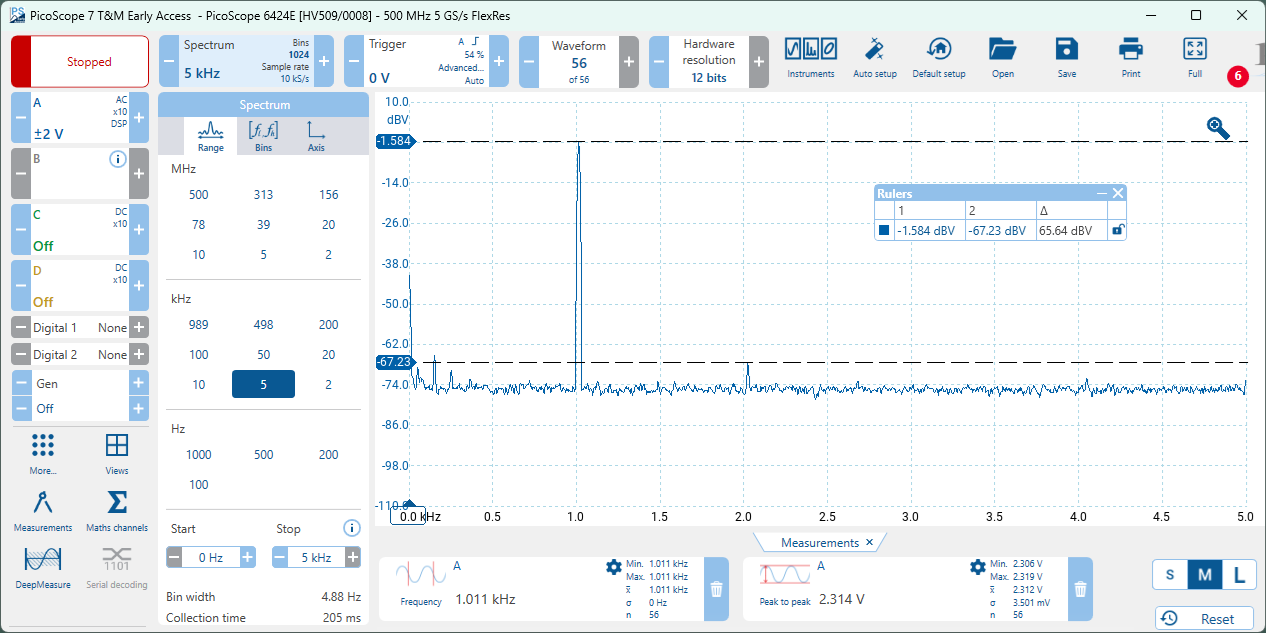The height and width of the screenshot is (633, 1266).
Task: Increase channel A range with plus
Action: click(x=139, y=118)
